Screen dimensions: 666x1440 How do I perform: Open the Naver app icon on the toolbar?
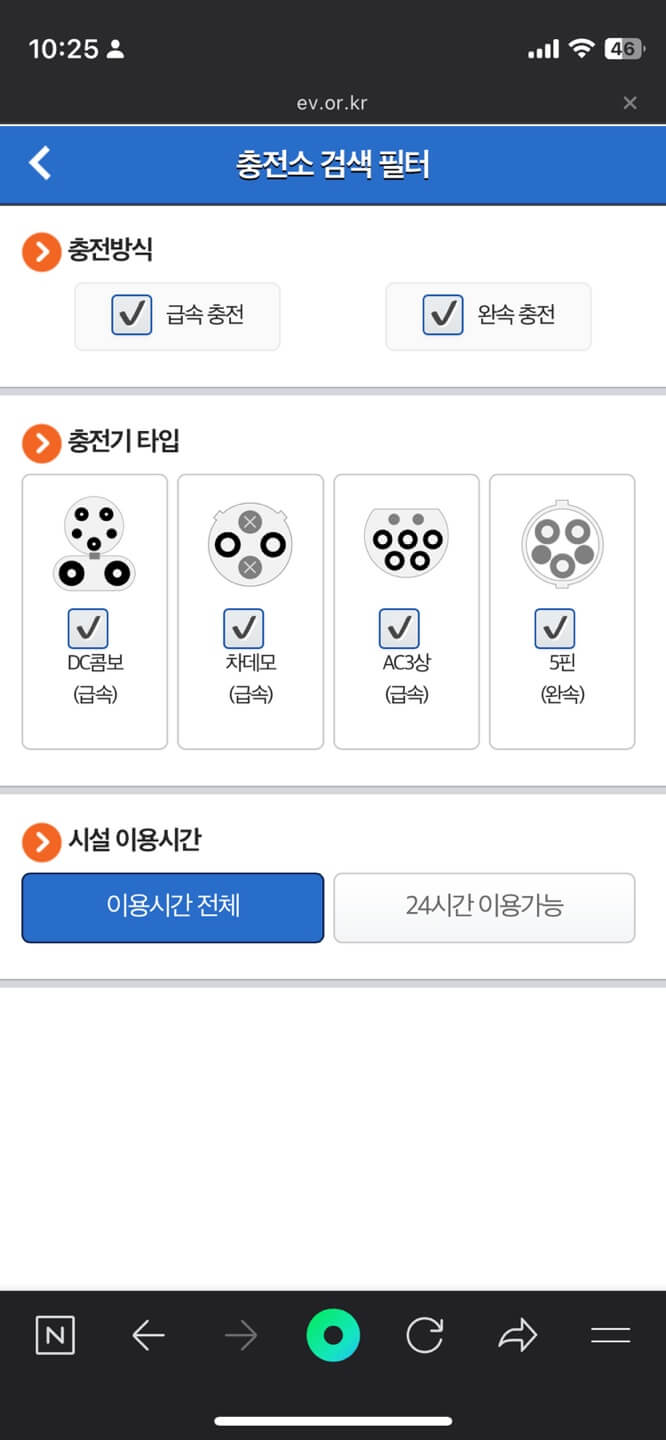55,1334
